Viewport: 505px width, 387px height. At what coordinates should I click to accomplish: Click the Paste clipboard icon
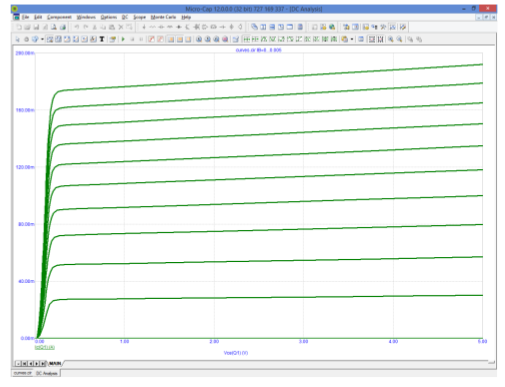click(x=112, y=27)
